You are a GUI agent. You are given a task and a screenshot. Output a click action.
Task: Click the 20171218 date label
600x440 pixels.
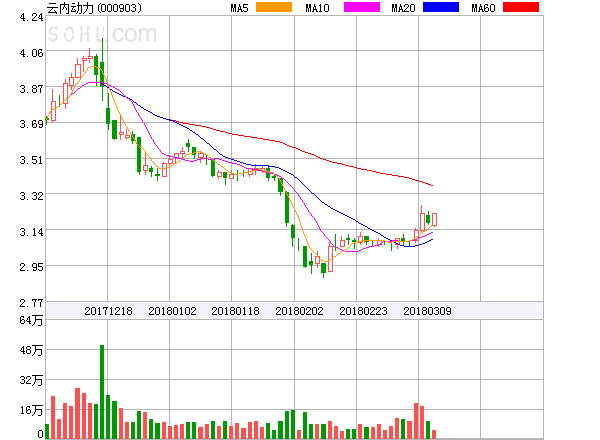(108, 311)
